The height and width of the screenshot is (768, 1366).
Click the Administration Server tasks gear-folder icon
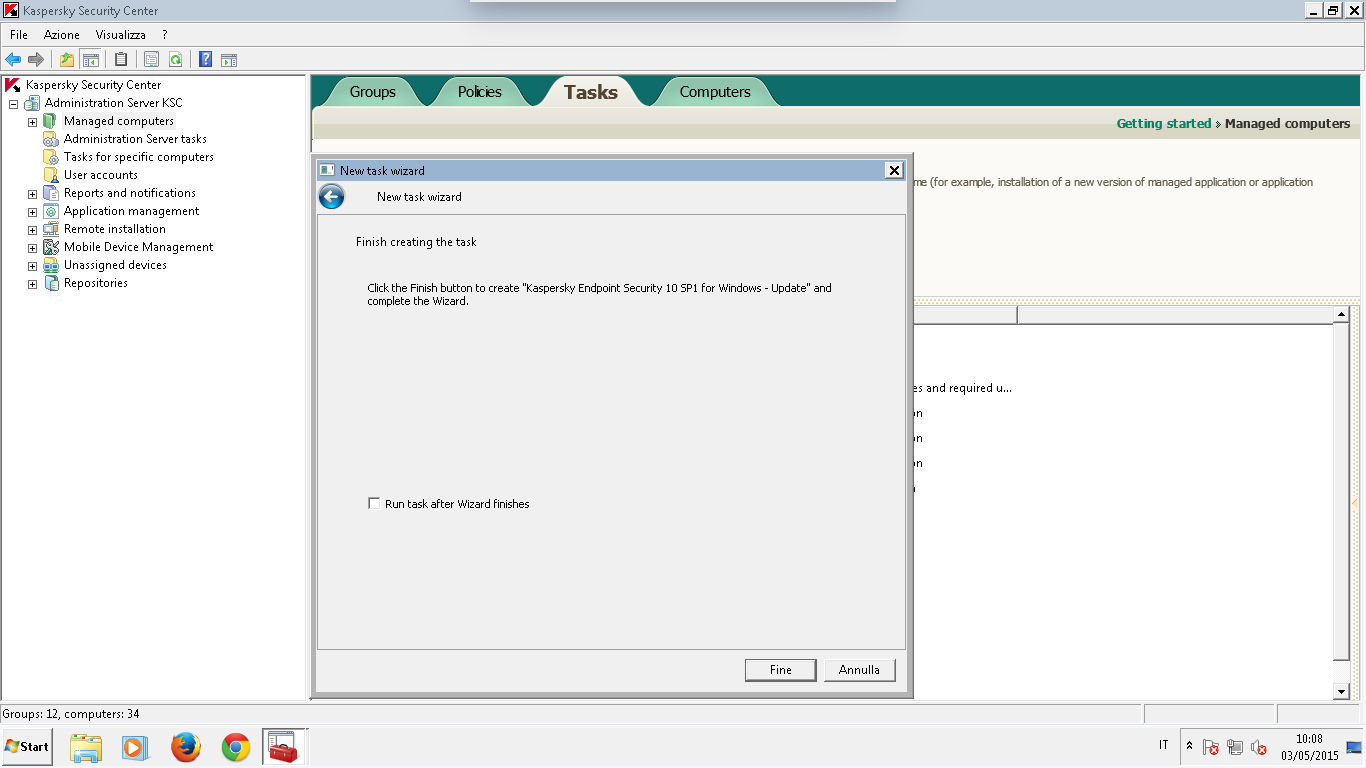click(x=51, y=139)
